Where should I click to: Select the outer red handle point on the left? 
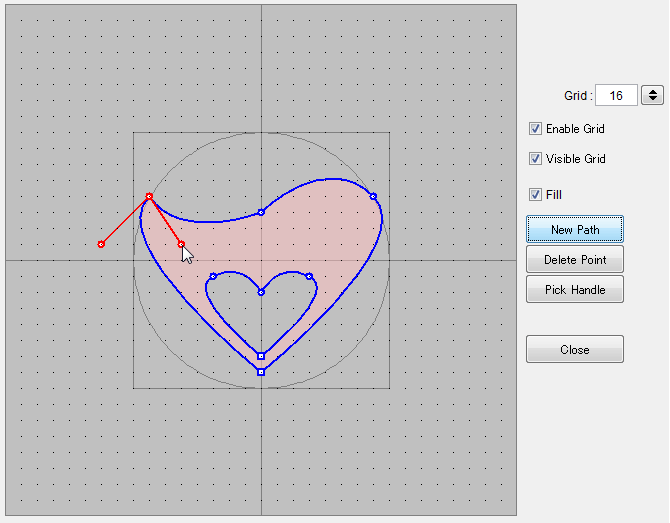pyautogui.click(x=101, y=244)
